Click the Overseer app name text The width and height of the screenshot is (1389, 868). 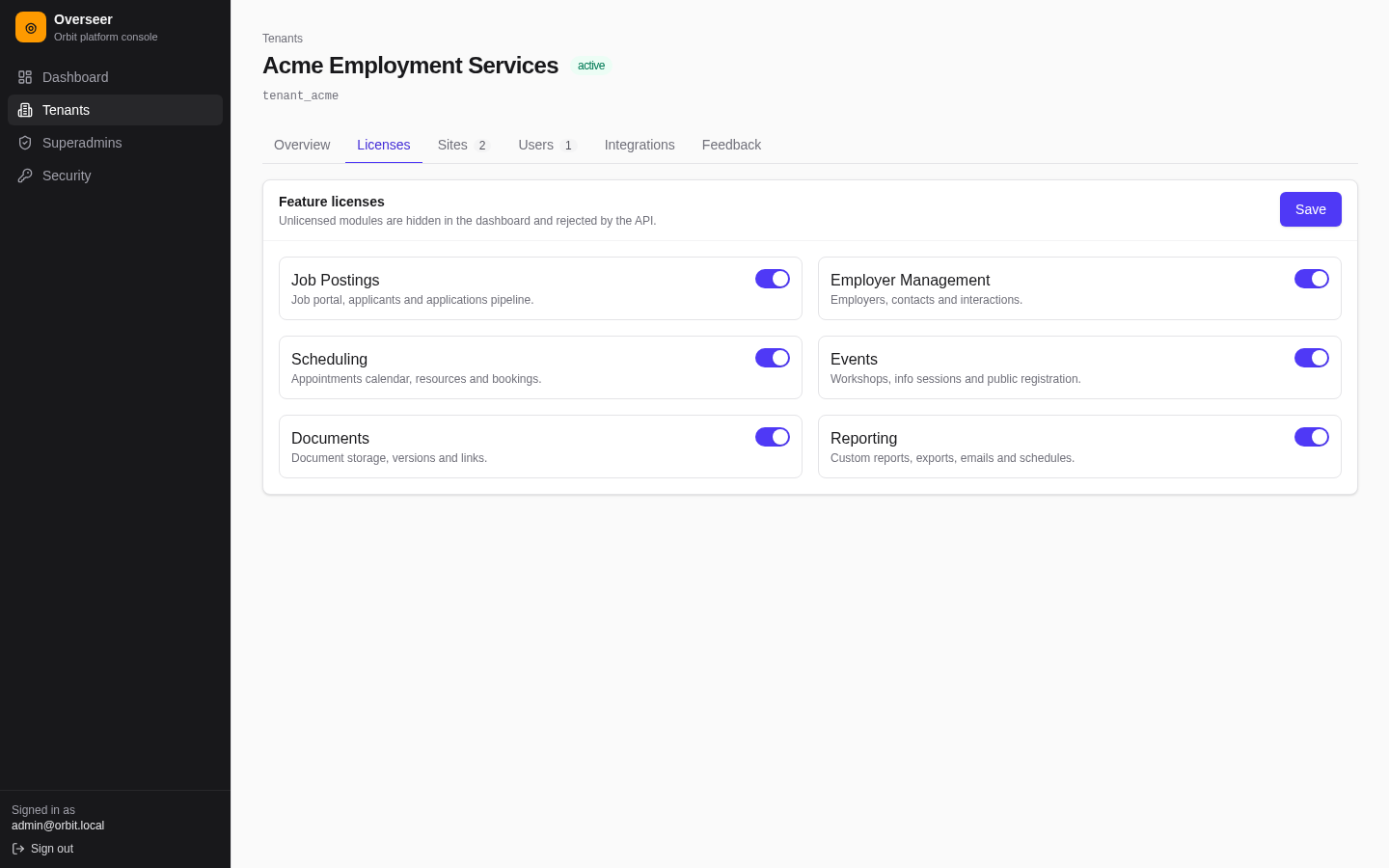[83, 19]
